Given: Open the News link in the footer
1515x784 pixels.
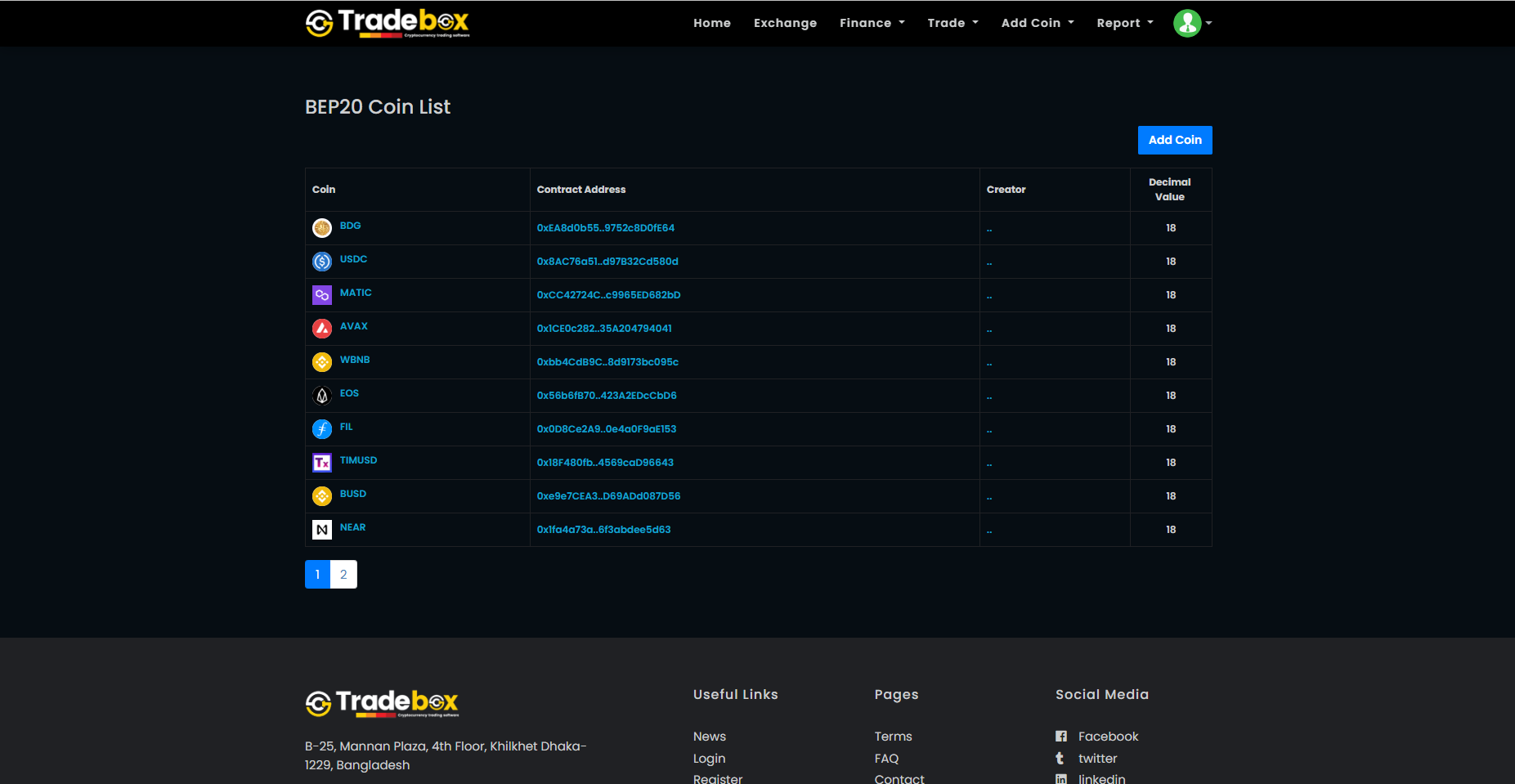Looking at the screenshot, I should 710,737.
